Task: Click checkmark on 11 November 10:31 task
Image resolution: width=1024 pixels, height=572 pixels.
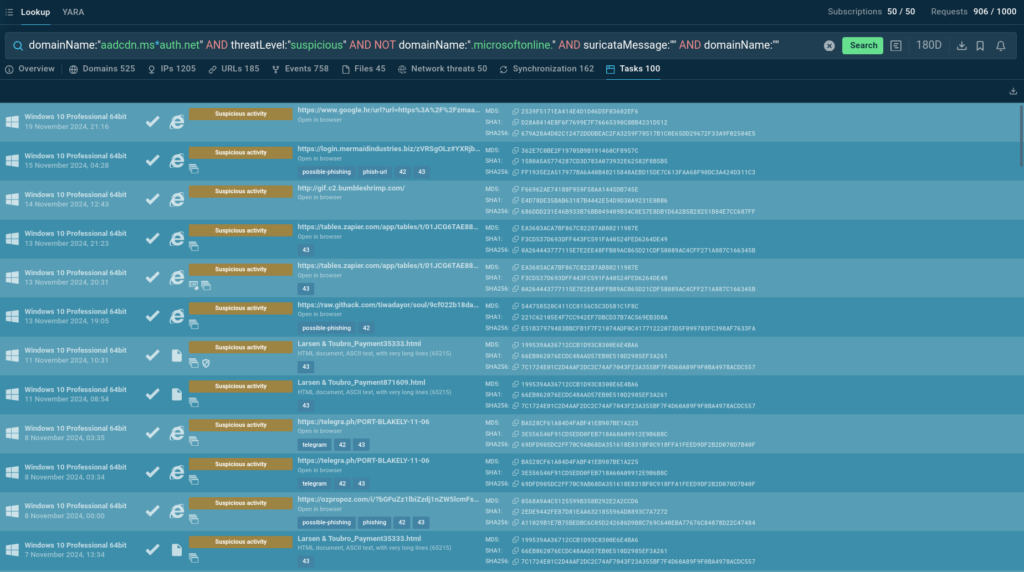Action: [152, 356]
